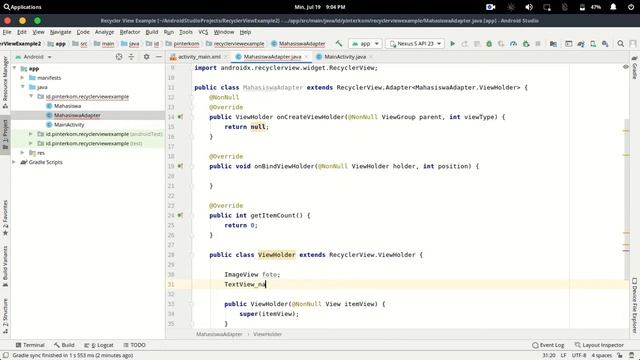Click the gutter override marker on line 19

coord(180,166)
